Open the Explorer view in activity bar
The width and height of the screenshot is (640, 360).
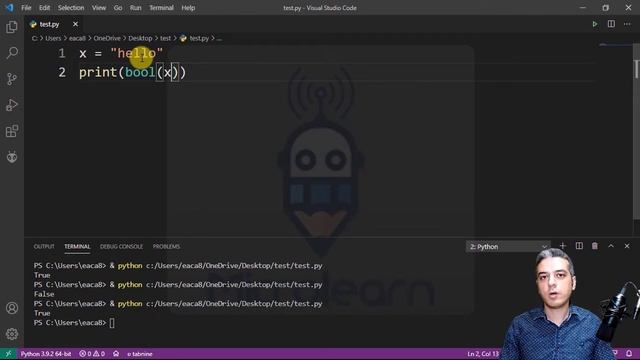click(12, 27)
